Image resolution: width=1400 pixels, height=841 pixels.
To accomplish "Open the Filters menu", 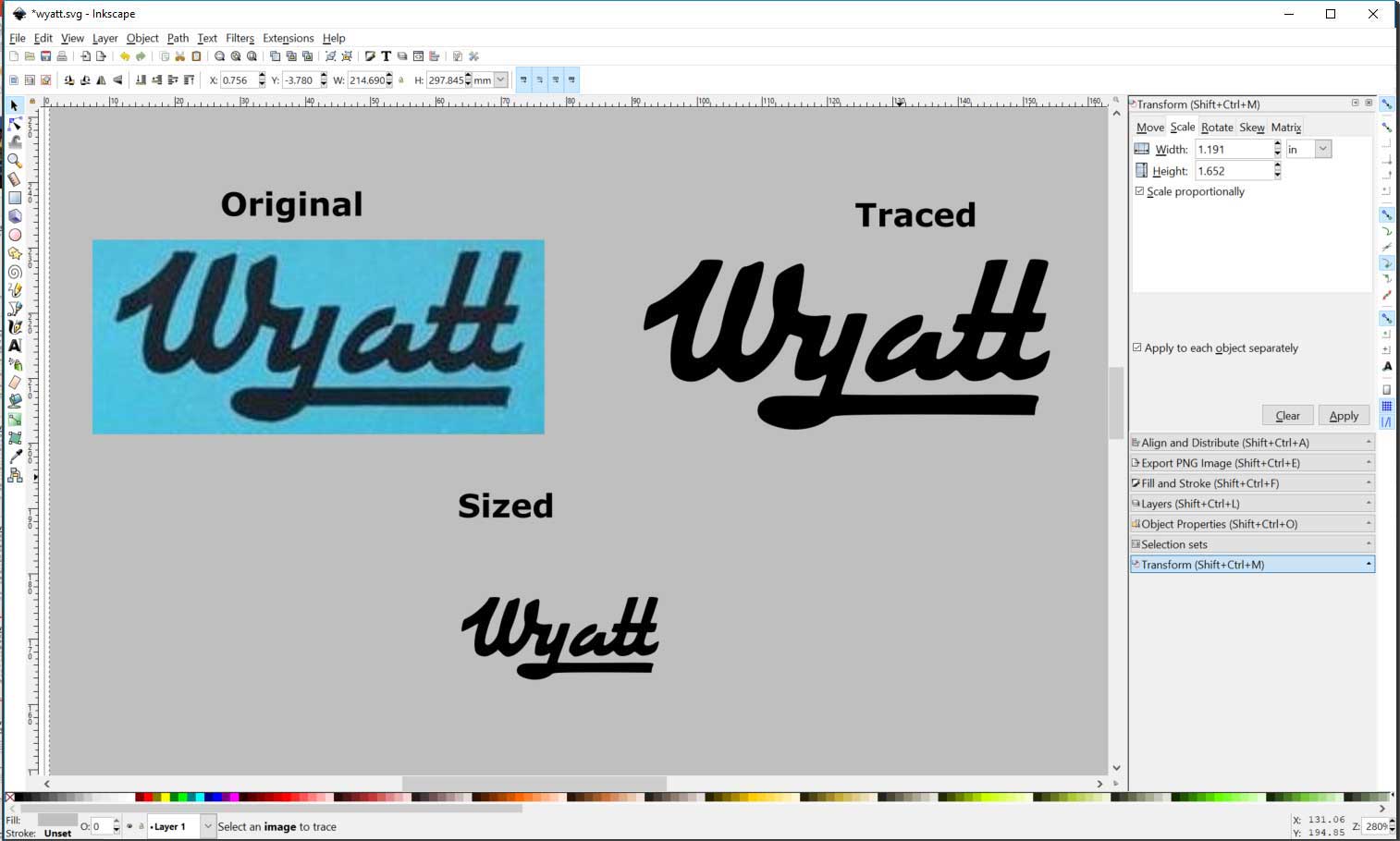I will click(239, 38).
